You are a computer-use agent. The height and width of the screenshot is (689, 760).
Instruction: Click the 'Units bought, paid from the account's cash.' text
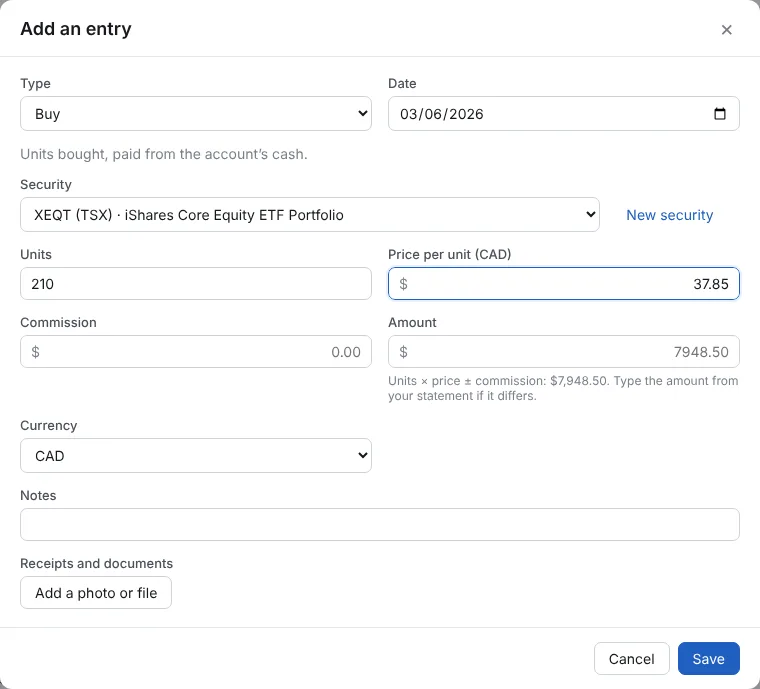(x=164, y=154)
